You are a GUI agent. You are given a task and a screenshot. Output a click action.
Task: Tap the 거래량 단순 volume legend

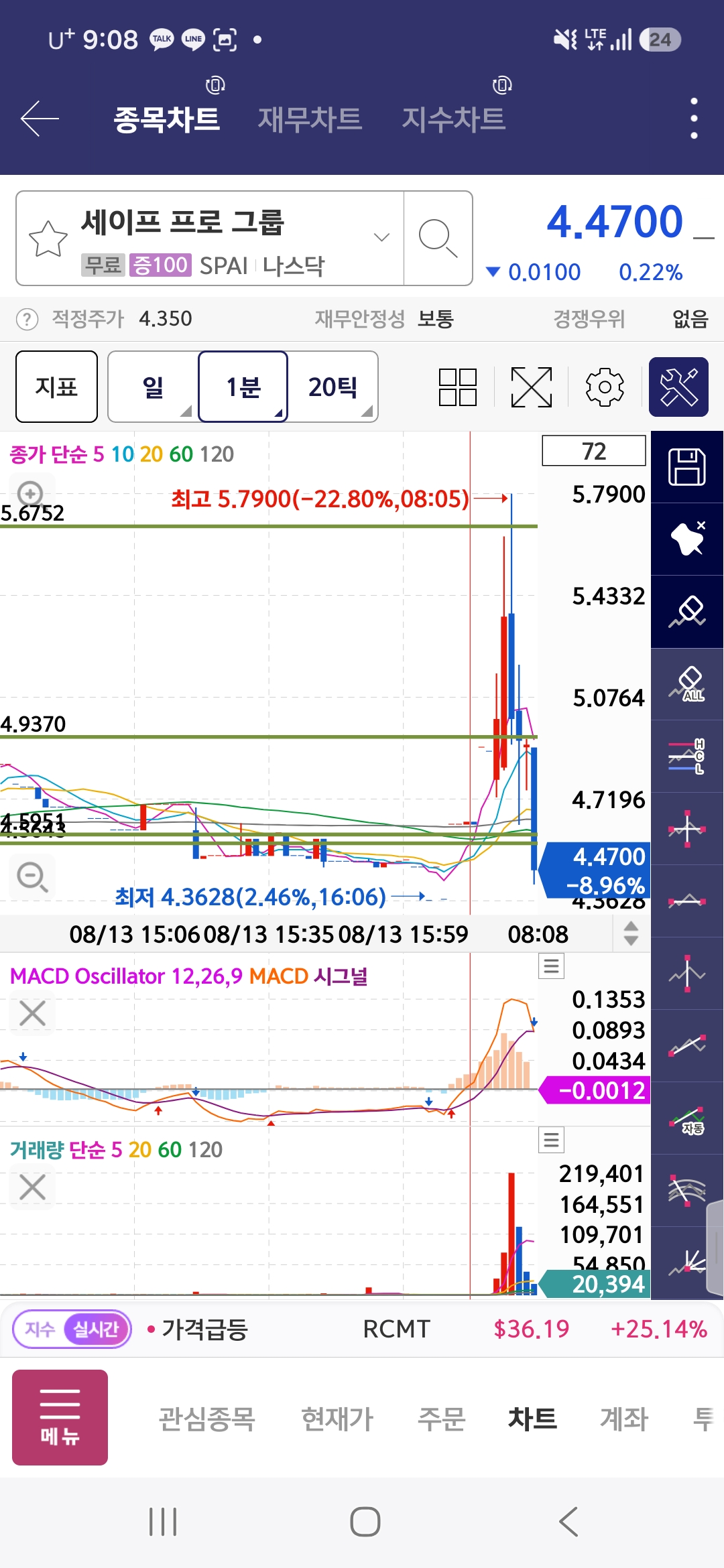116,1150
